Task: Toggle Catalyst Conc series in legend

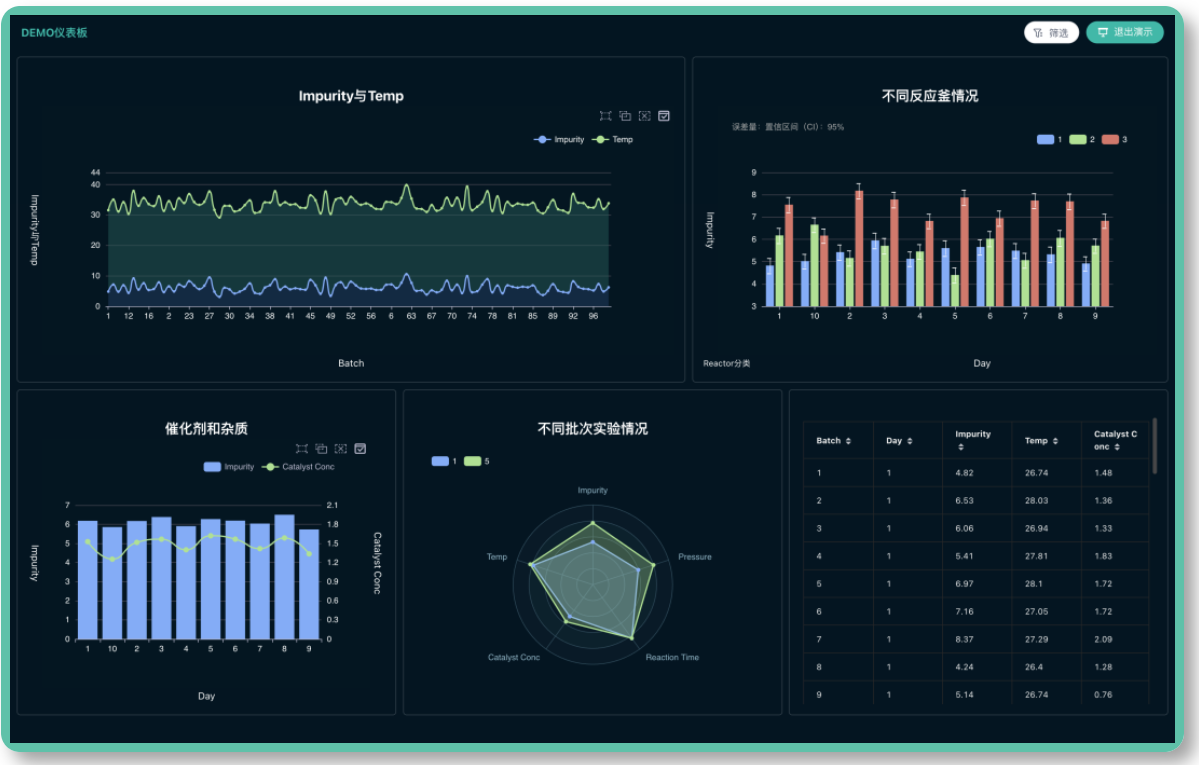Action: tap(299, 467)
